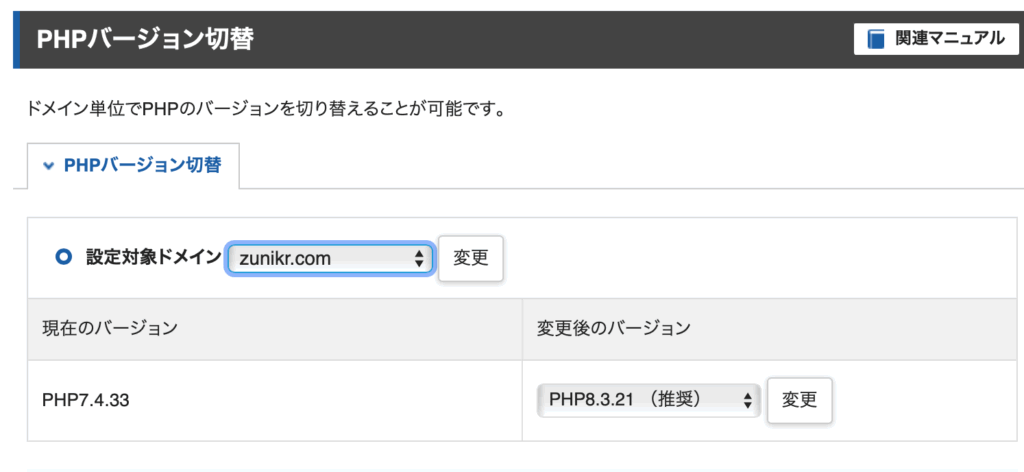The width and height of the screenshot is (1024, 472).
Task: Click the chevron icon on PHPバージョン切替 tab
Action: point(47,166)
